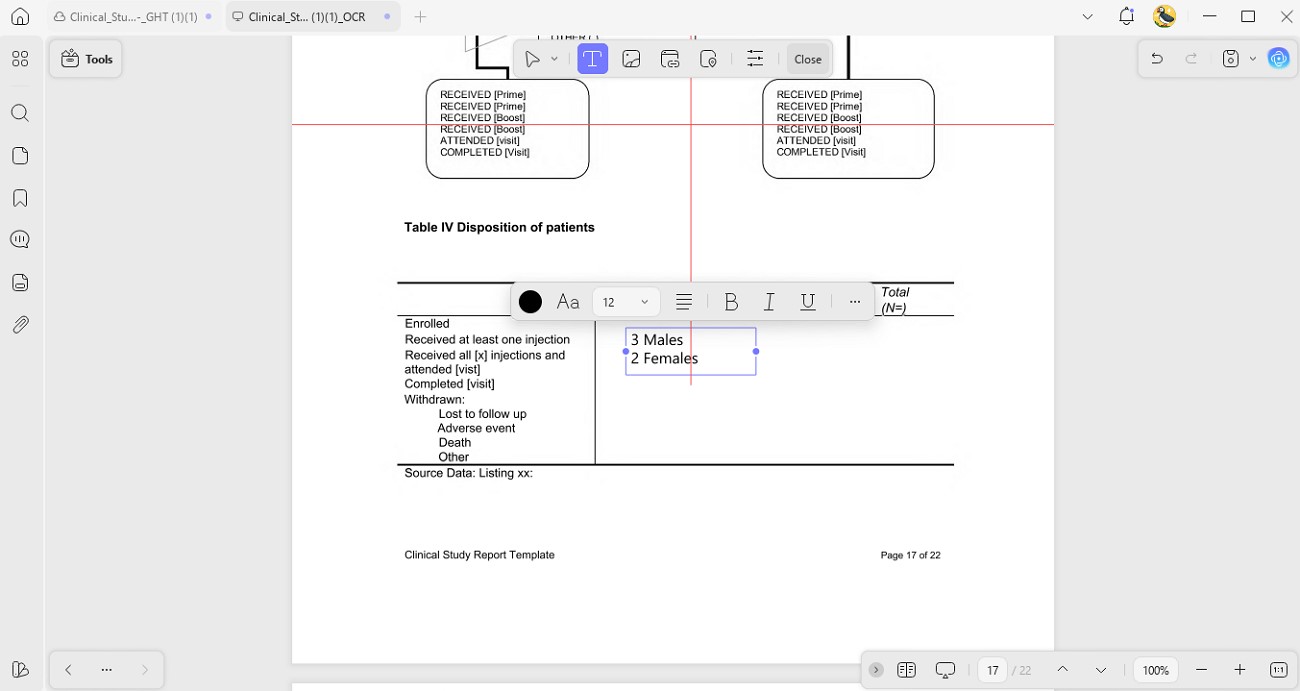Close the edit toolbar with Close button
This screenshot has width=1300, height=691.
coord(808,59)
